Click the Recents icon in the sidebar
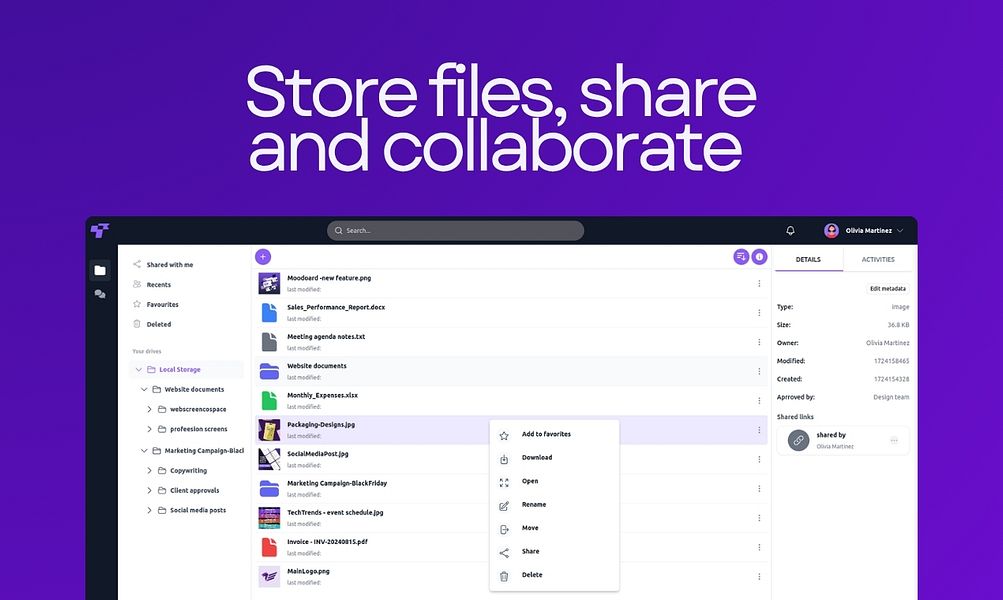Screen dimensions: 1003x600 [135, 284]
